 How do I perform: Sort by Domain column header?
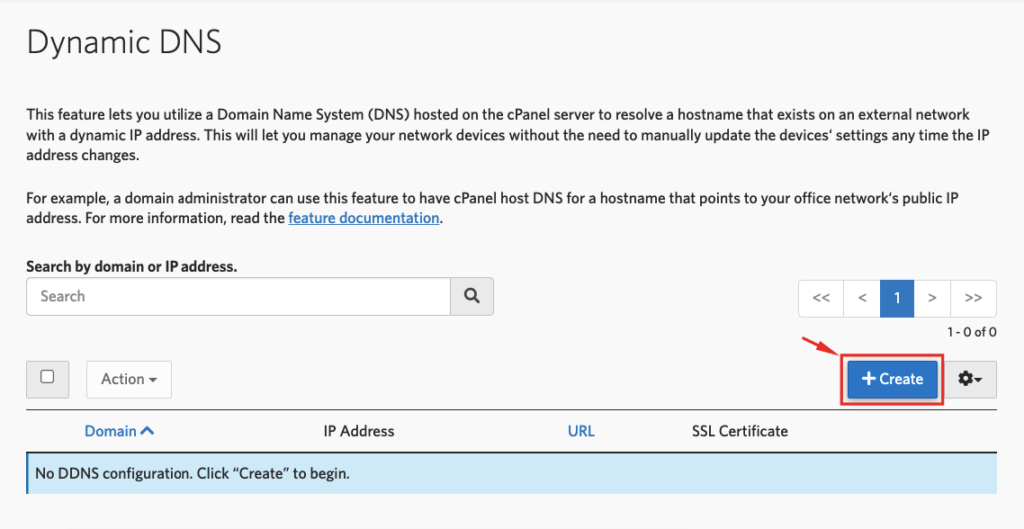120,431
